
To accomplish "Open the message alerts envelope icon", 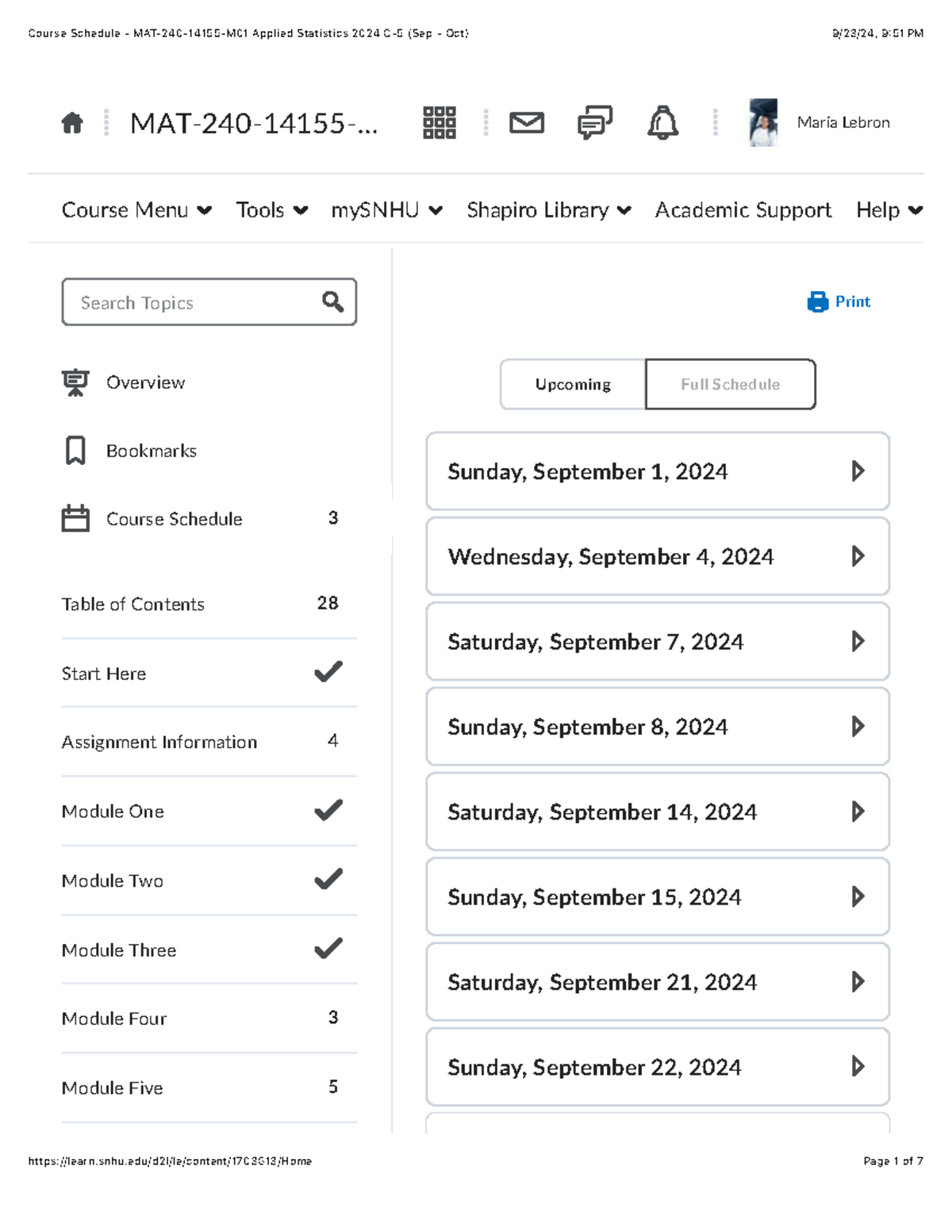I will pyautogui.click(x=527, y=123).
